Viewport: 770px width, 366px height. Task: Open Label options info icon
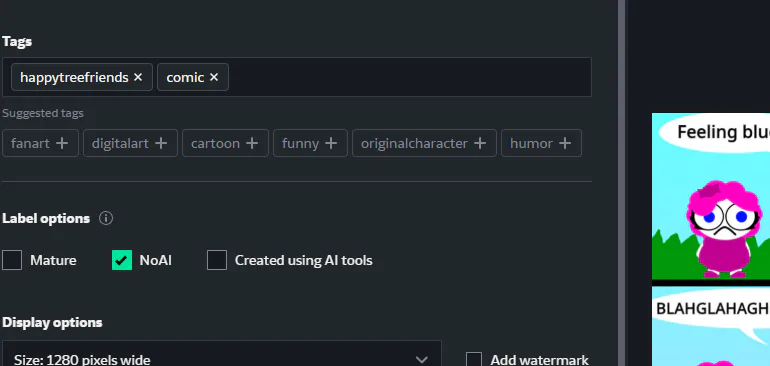[x=106, y=218]
